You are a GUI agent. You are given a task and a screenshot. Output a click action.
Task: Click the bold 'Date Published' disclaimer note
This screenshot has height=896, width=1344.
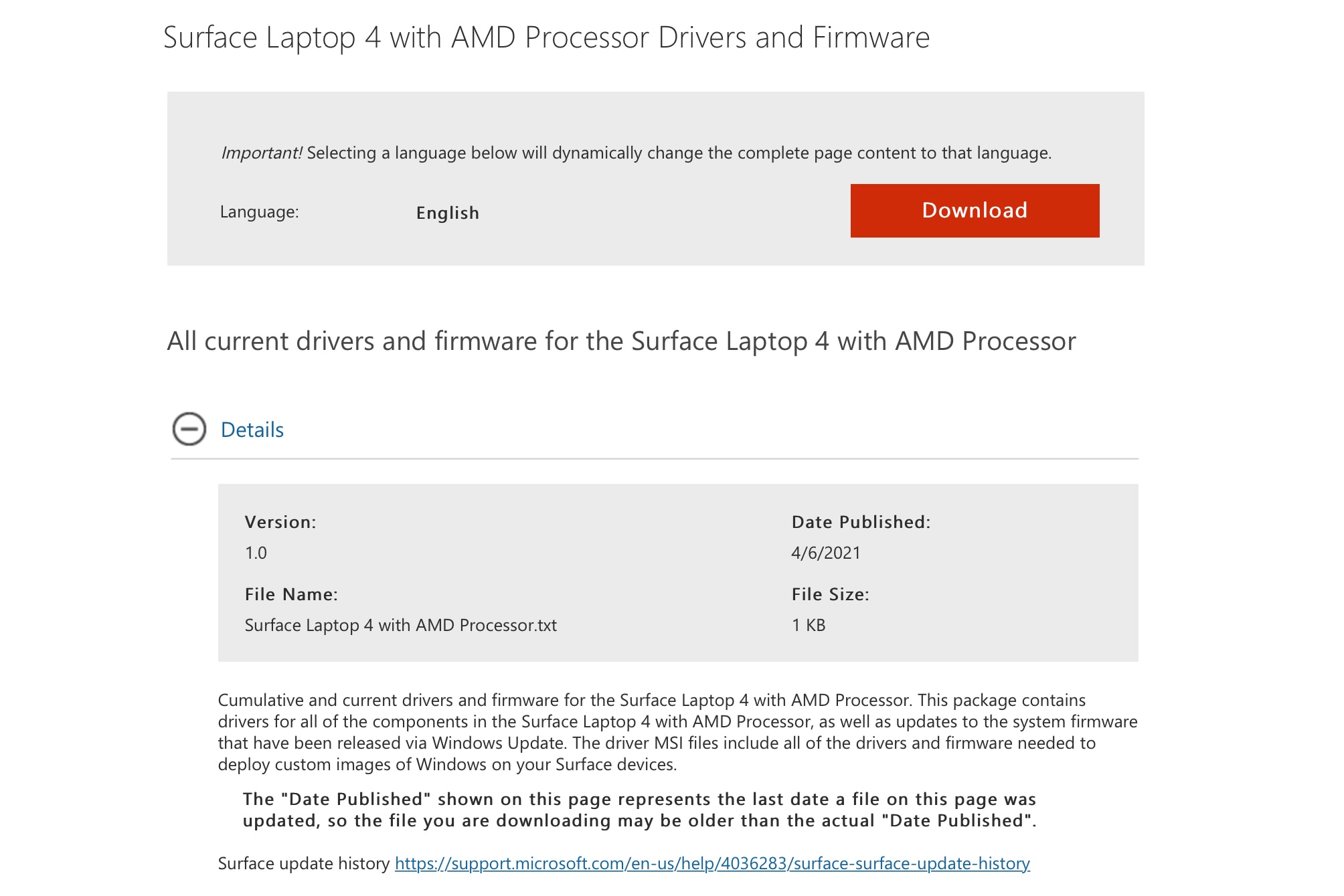(639, 810)
